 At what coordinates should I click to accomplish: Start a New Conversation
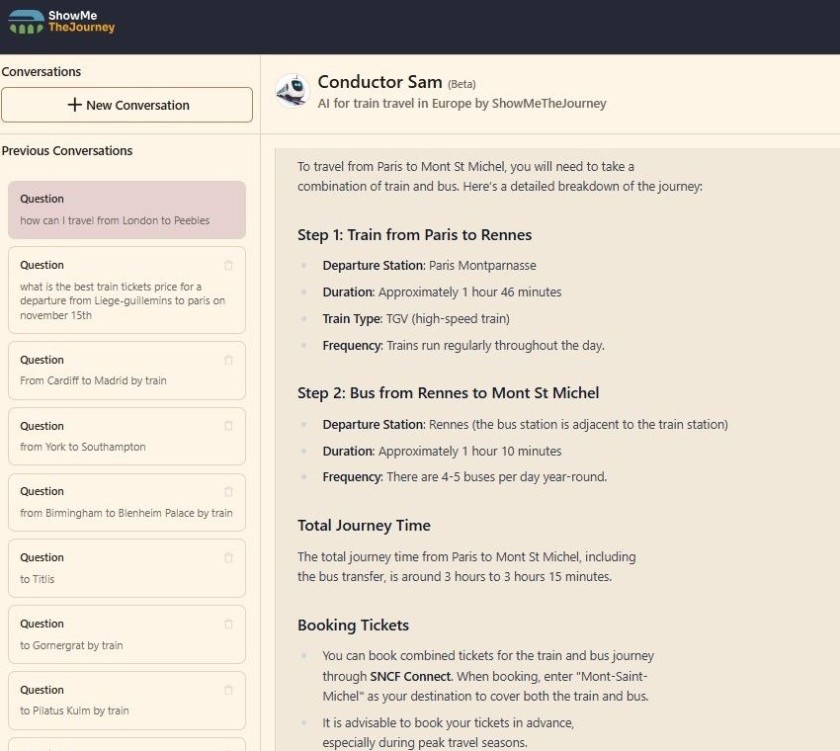point(127,105)
